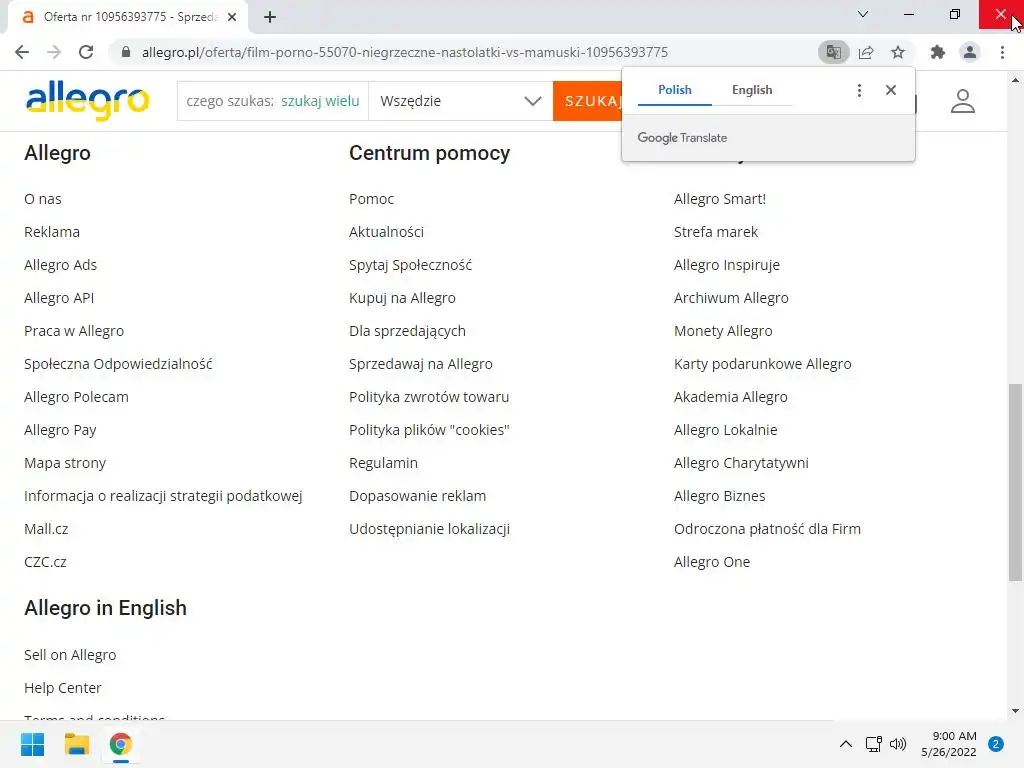This screenshot has width=1024, height=768.
Task: Open tab search chevron
Action: (x=862, y=14)
